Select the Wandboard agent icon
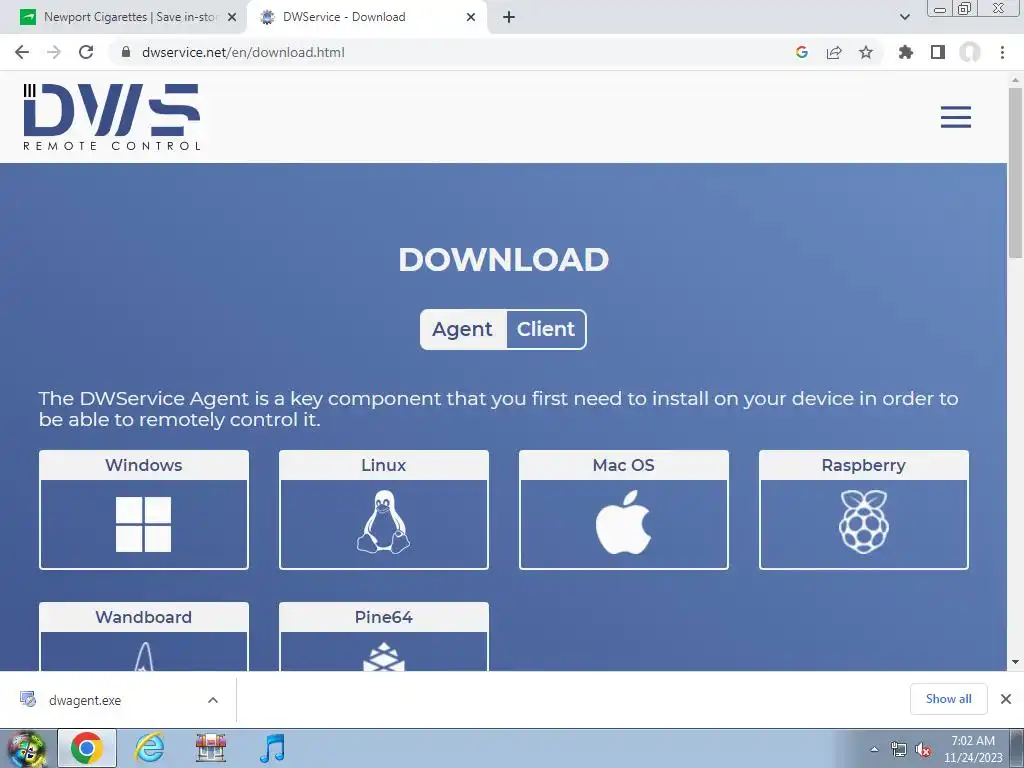This screenshot has width=1024, height=768. click(x=144, y=656)
